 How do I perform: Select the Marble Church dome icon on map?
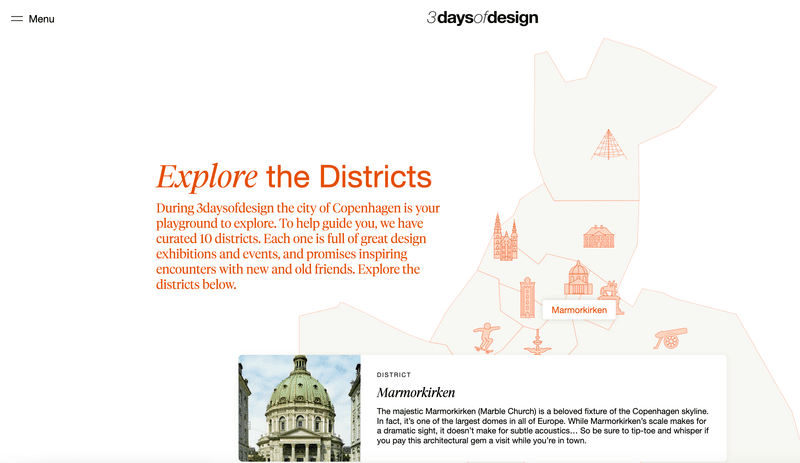tap(578, 277)
